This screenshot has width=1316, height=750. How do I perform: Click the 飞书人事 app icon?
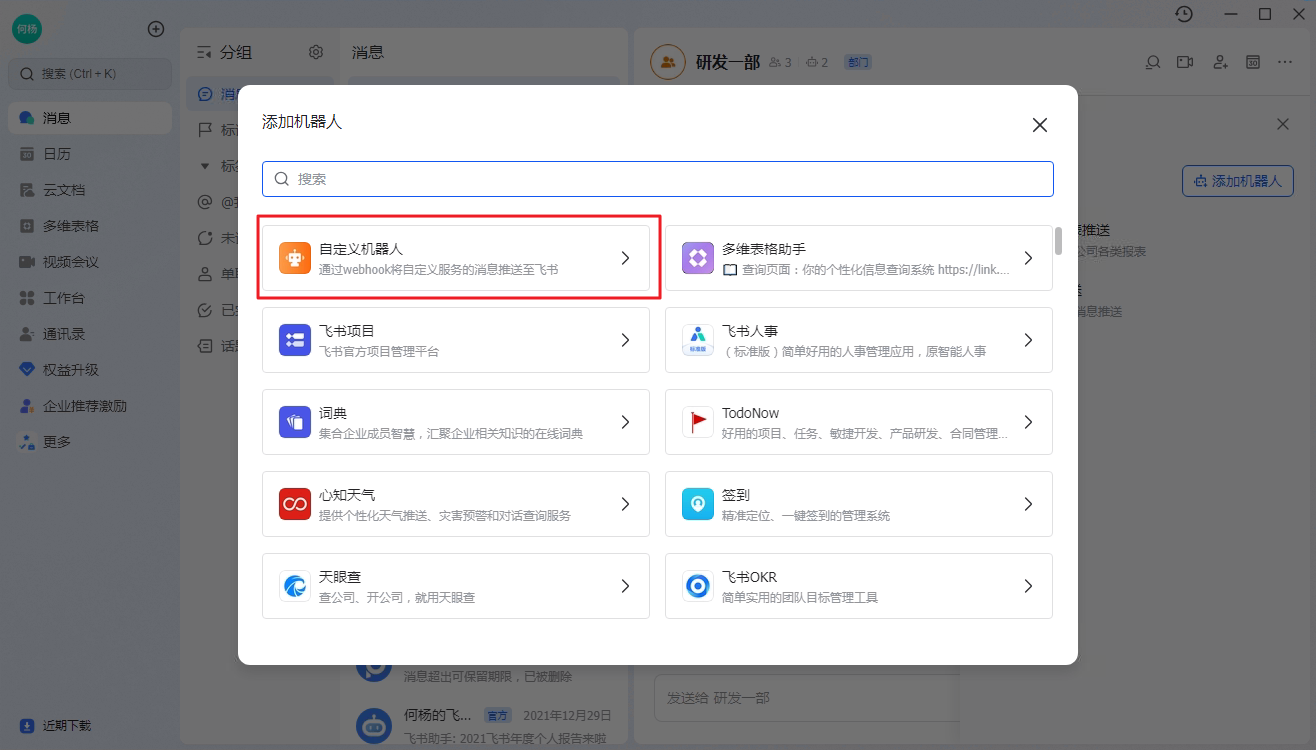point(698,340)
